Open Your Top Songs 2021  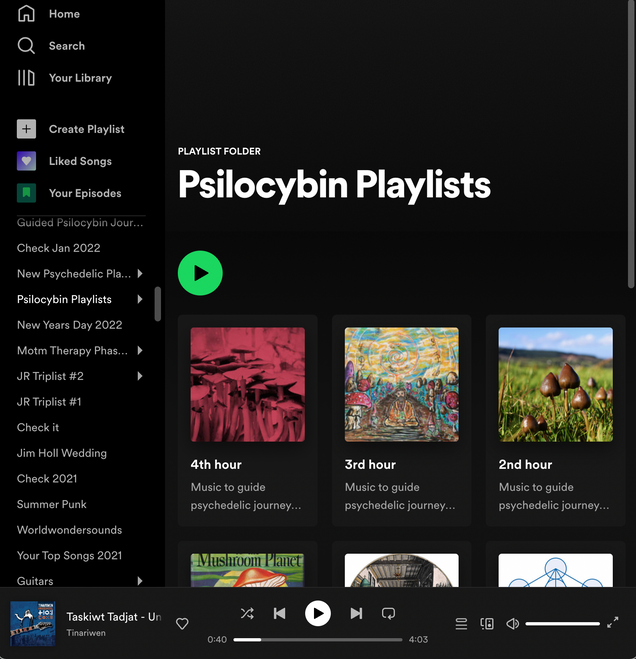click(69, 556)
